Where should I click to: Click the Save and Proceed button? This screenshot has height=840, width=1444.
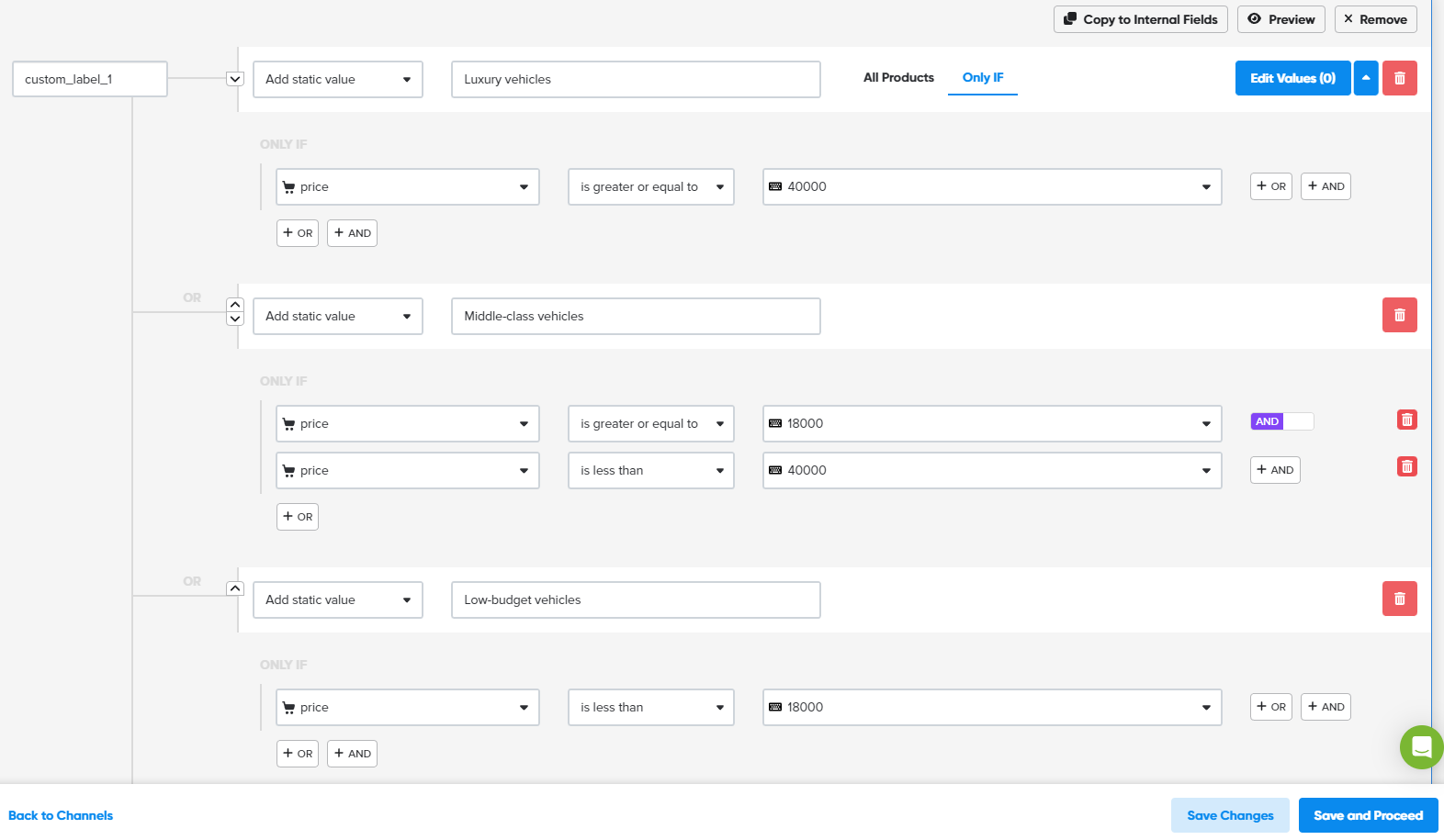point(1367,815)
